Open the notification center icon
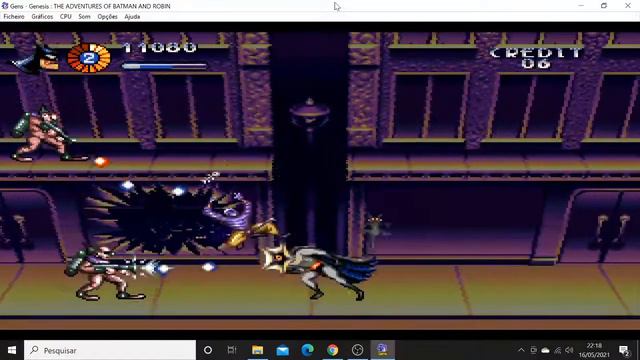Screen dimensions: 640x360 coord(624,350)
